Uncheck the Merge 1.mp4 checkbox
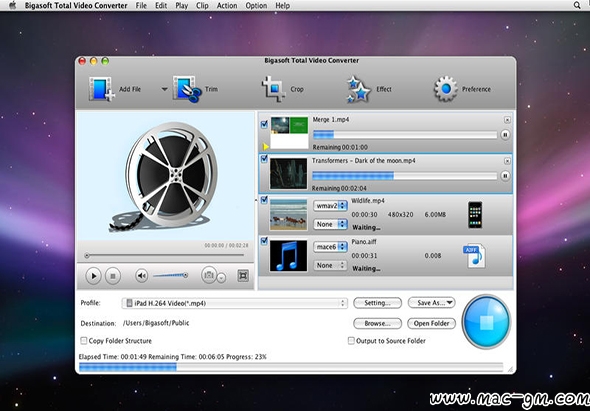Image resolution: width=590 pixels, height=411 pixels. pyautogui.click(x=264, y=125)
